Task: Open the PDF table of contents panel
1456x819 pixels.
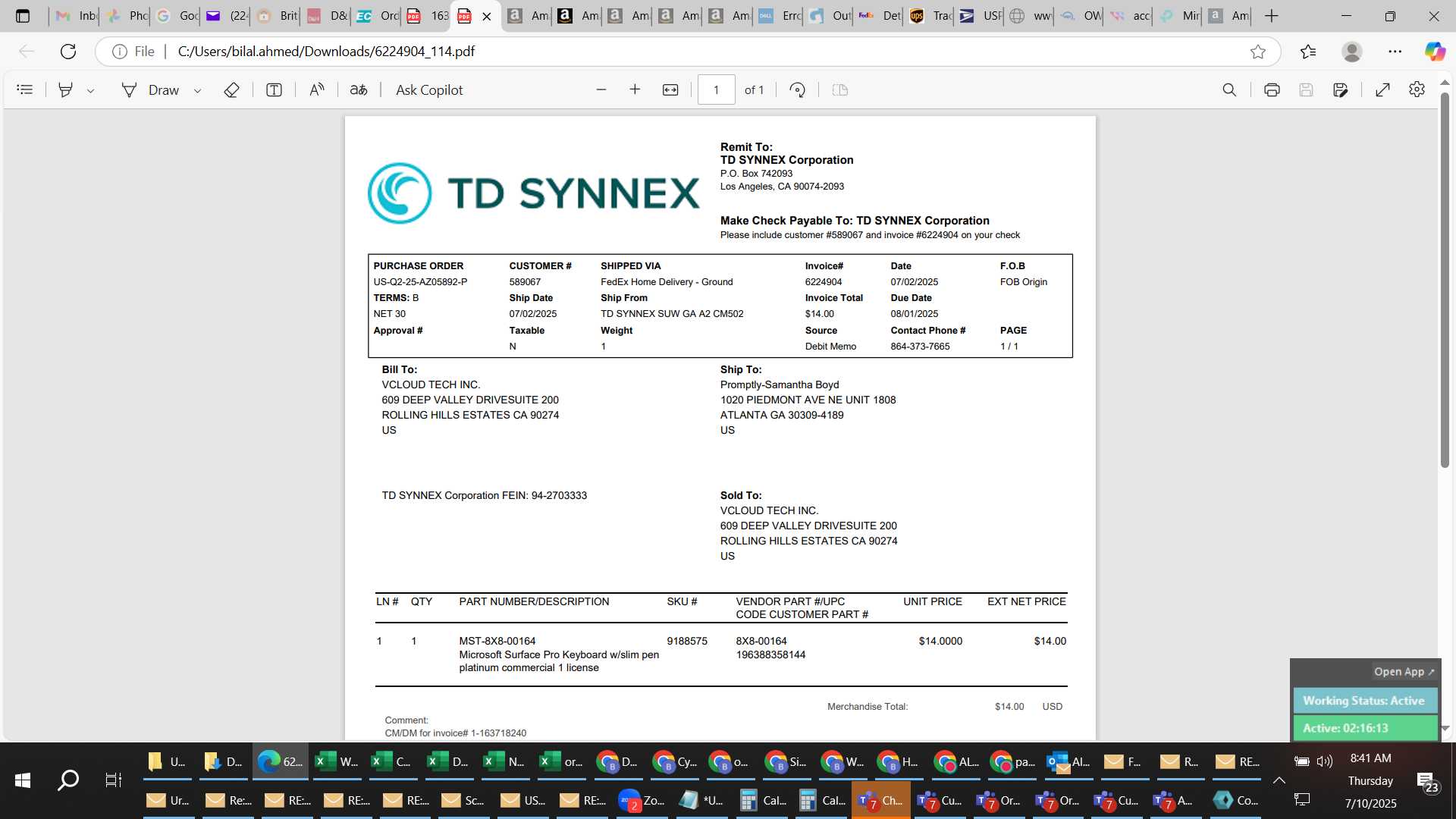Action: coord(25,89)
